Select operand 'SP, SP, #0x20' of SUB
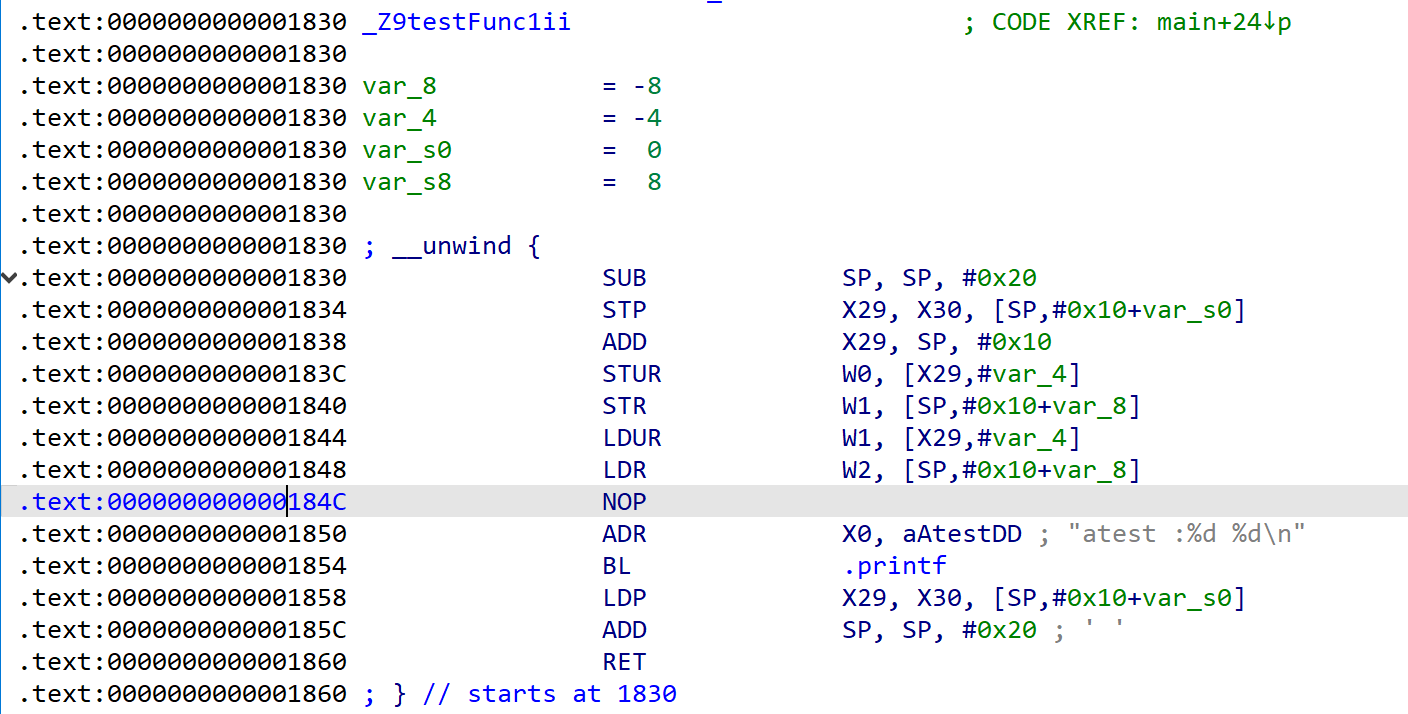1408x714 pixels. point(940,278)
